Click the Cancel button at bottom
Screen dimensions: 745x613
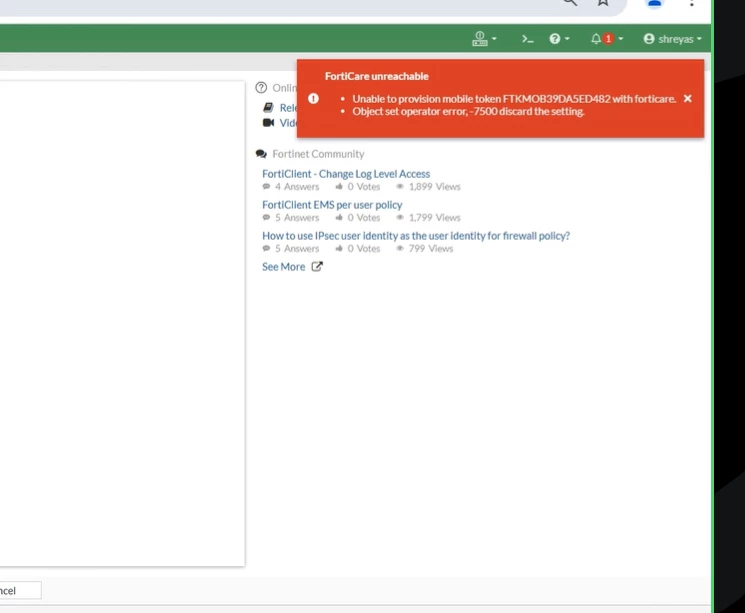pyautogui.click(x=20, y=591)
